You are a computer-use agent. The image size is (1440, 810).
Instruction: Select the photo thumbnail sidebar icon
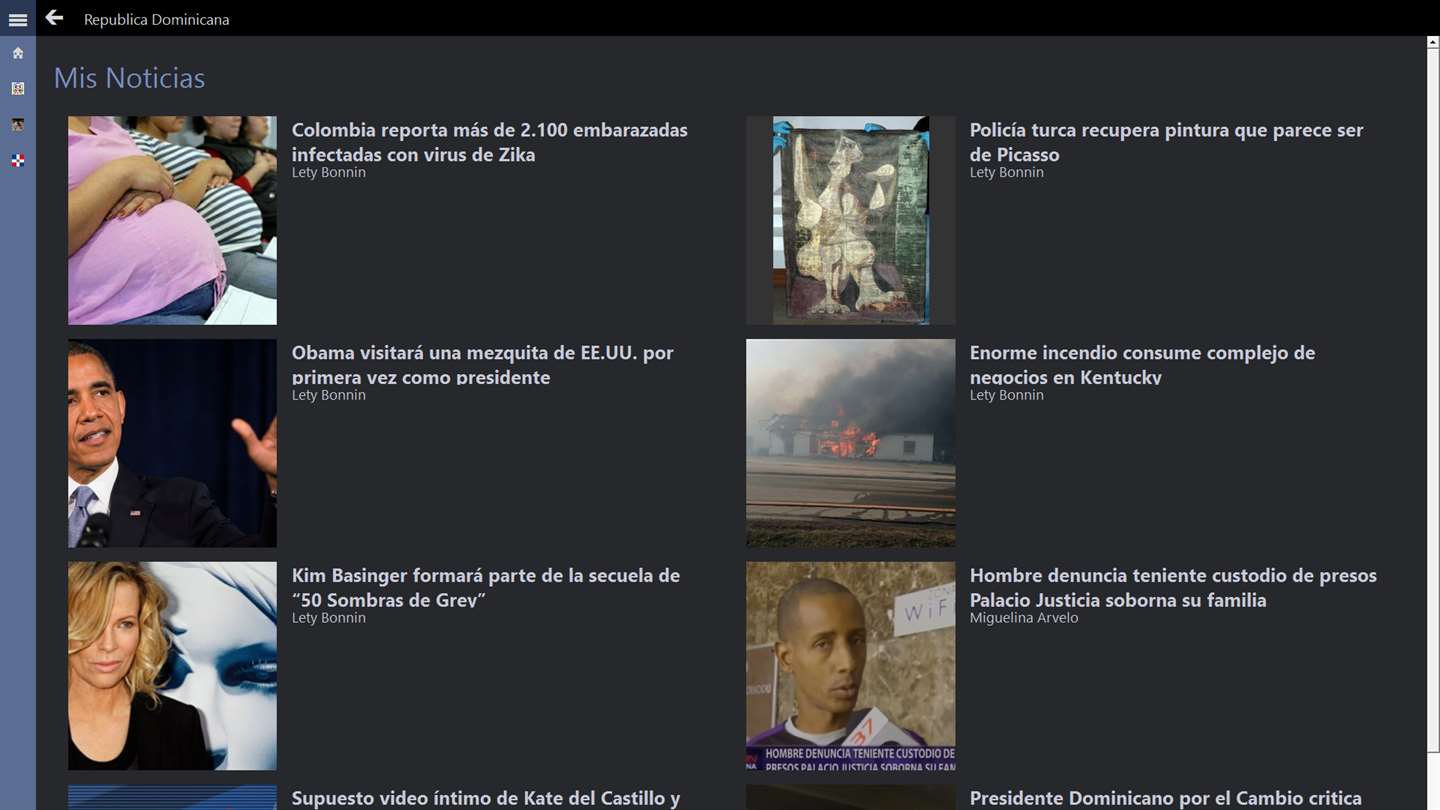(x=18, y=125)
